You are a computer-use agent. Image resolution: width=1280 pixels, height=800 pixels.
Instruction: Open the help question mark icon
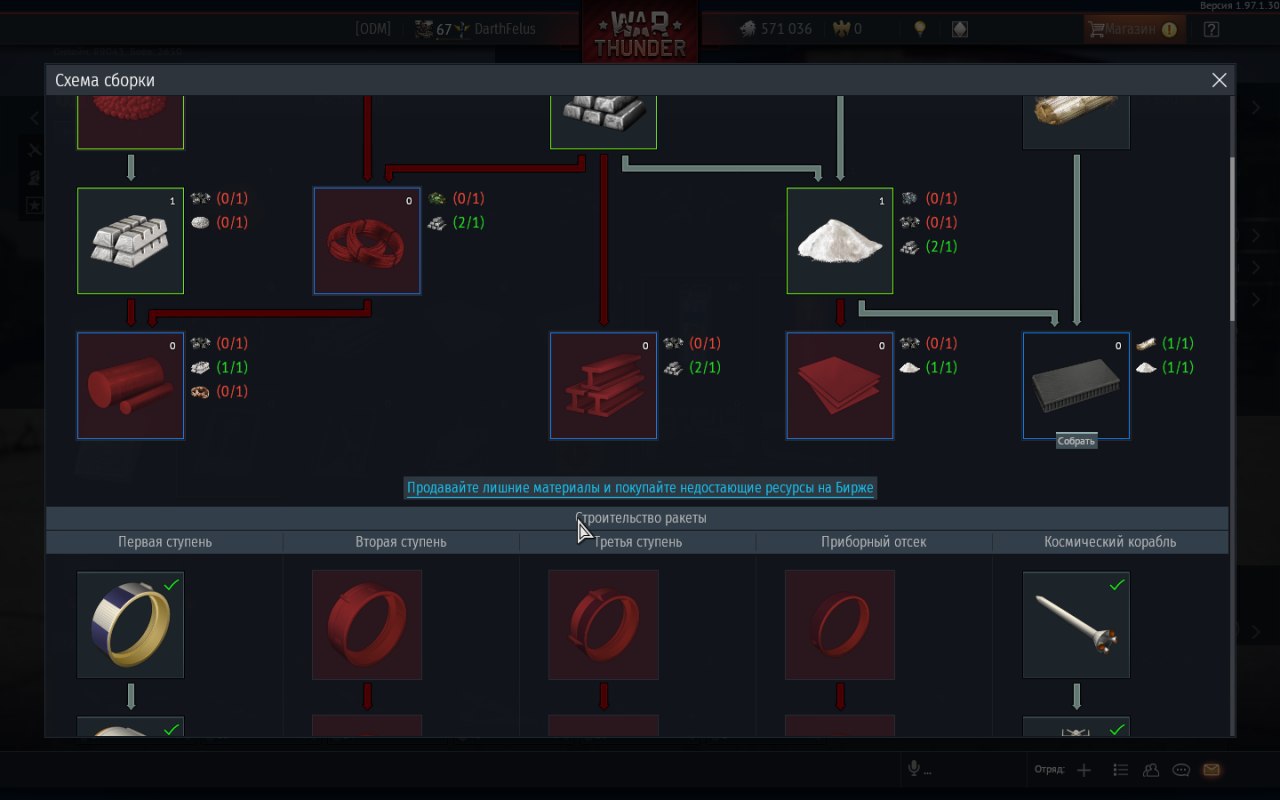(1212, 29)
